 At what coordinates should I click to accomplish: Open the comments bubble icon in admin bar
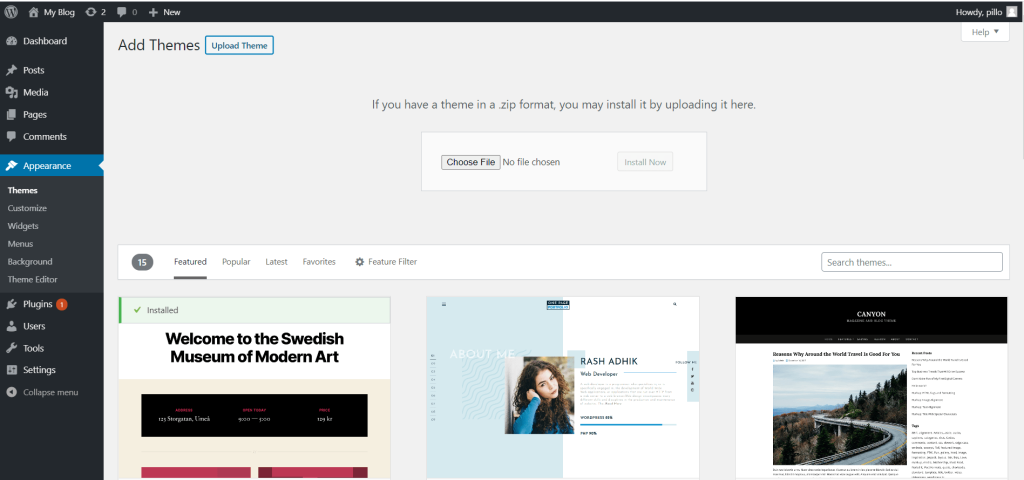[122, 12]
